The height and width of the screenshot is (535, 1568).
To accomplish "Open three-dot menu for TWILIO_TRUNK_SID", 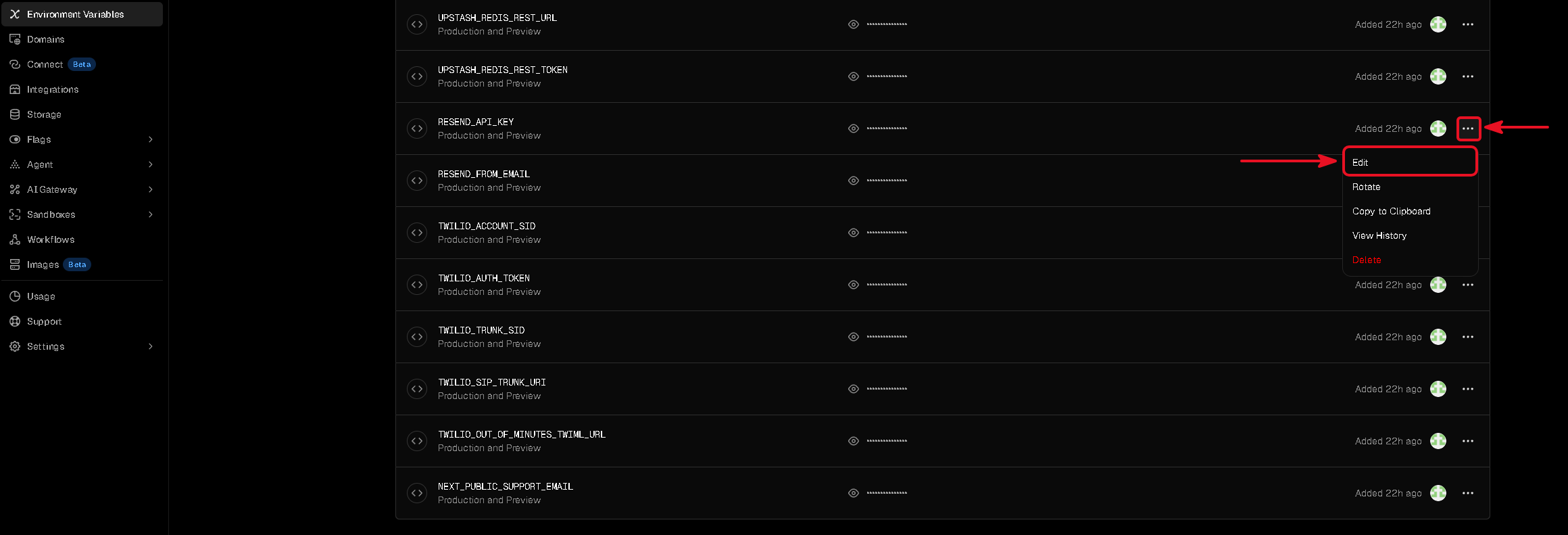I will coord(1468,337).
